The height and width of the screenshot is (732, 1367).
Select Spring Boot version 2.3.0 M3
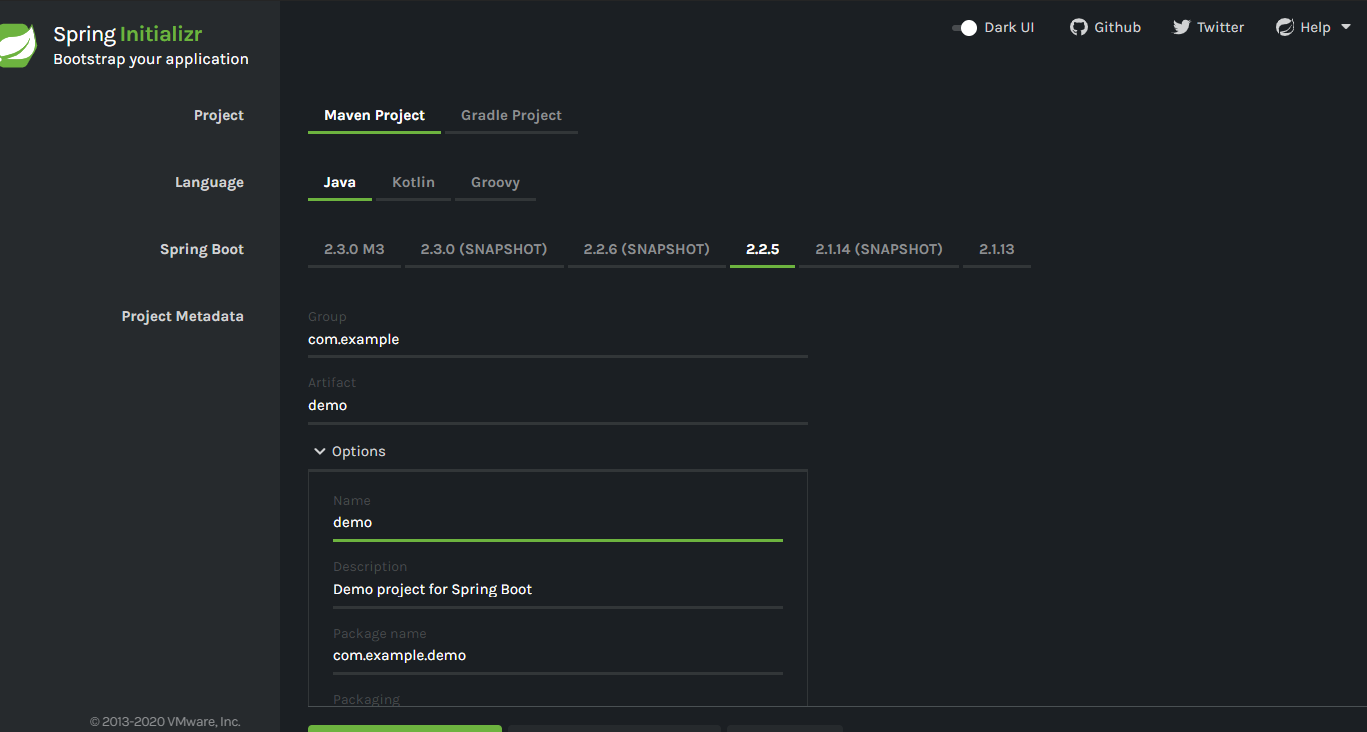354,250
